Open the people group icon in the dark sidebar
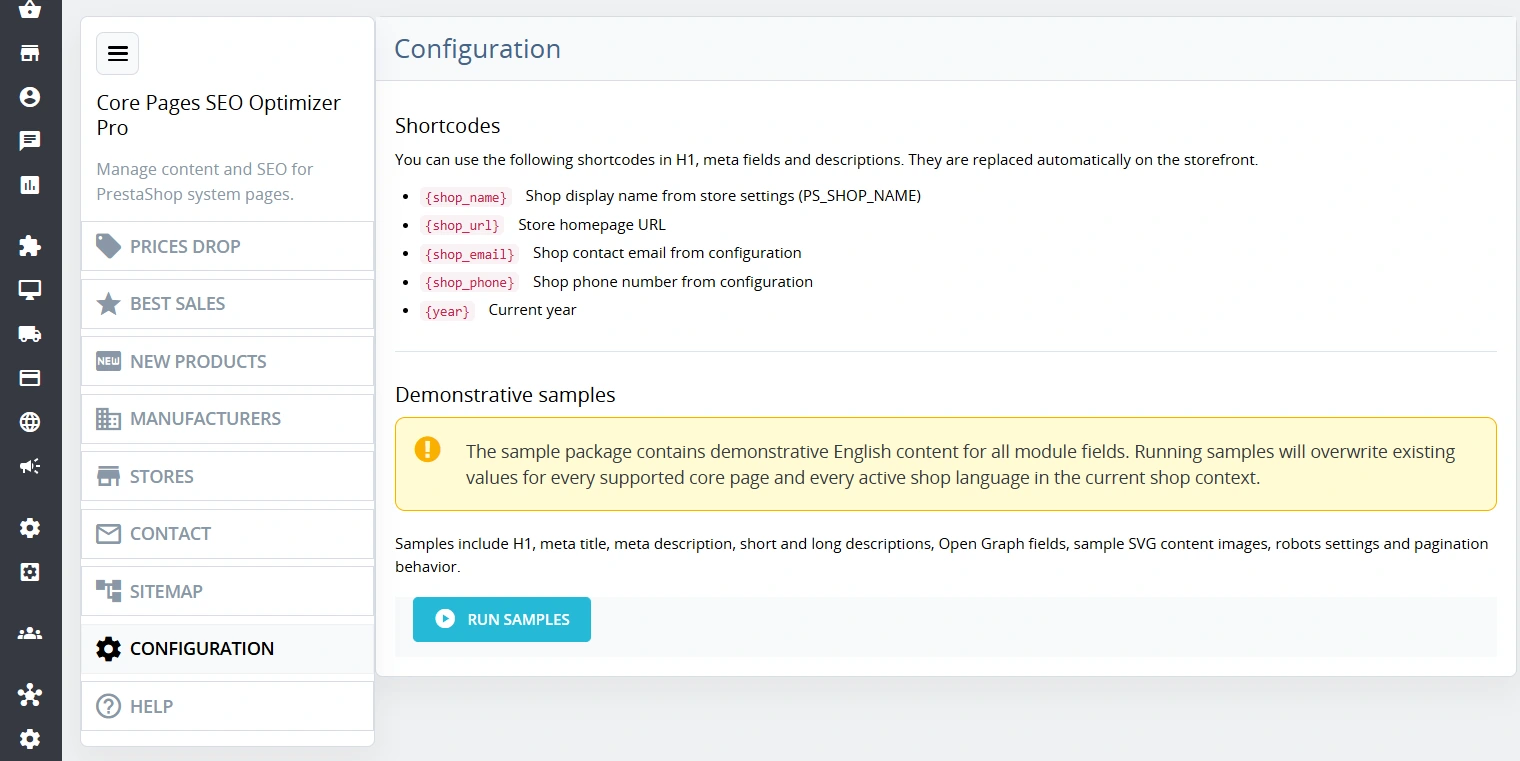This screenshot has height=761, width=1520. point(30,633)
